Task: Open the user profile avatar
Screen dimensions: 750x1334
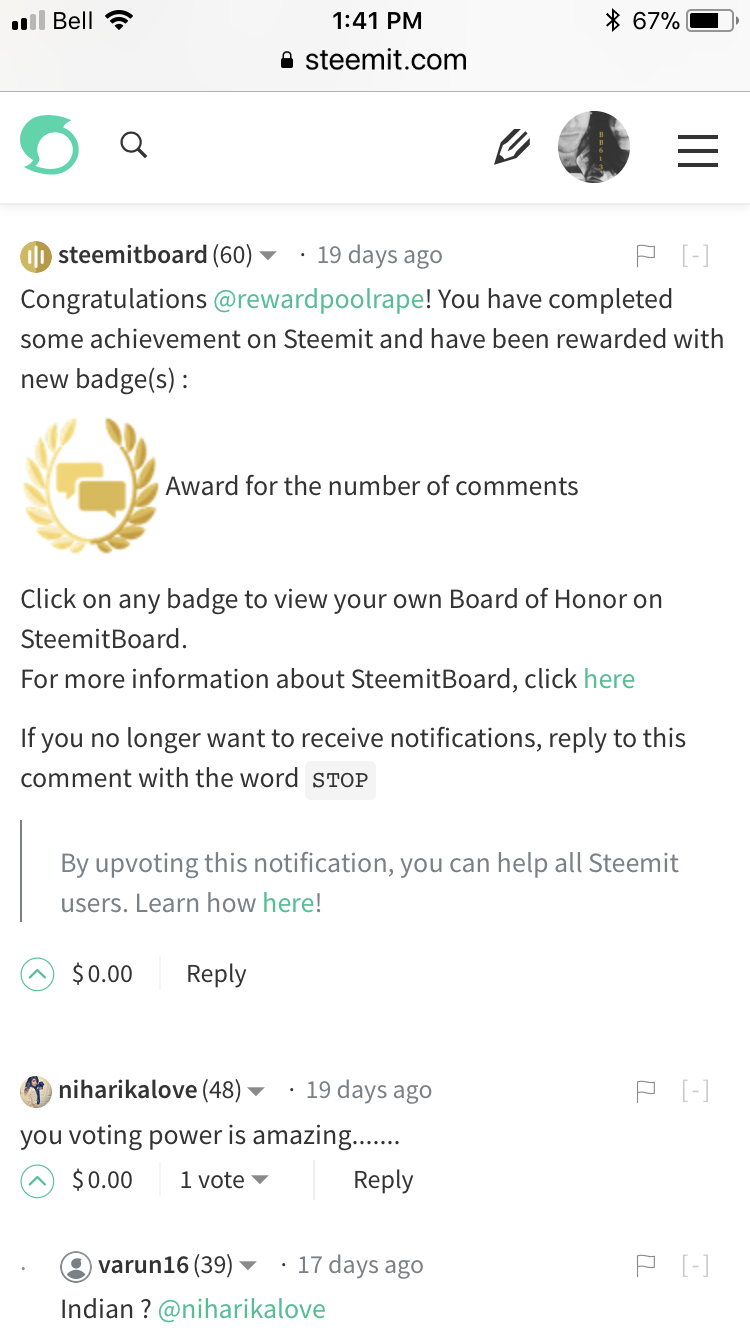Action: point(594,147)
